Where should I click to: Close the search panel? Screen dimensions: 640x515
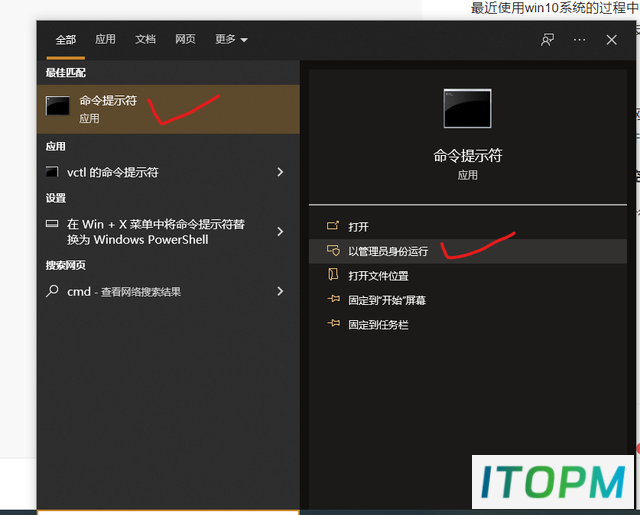pyautogui.click(x=611, y=40)
